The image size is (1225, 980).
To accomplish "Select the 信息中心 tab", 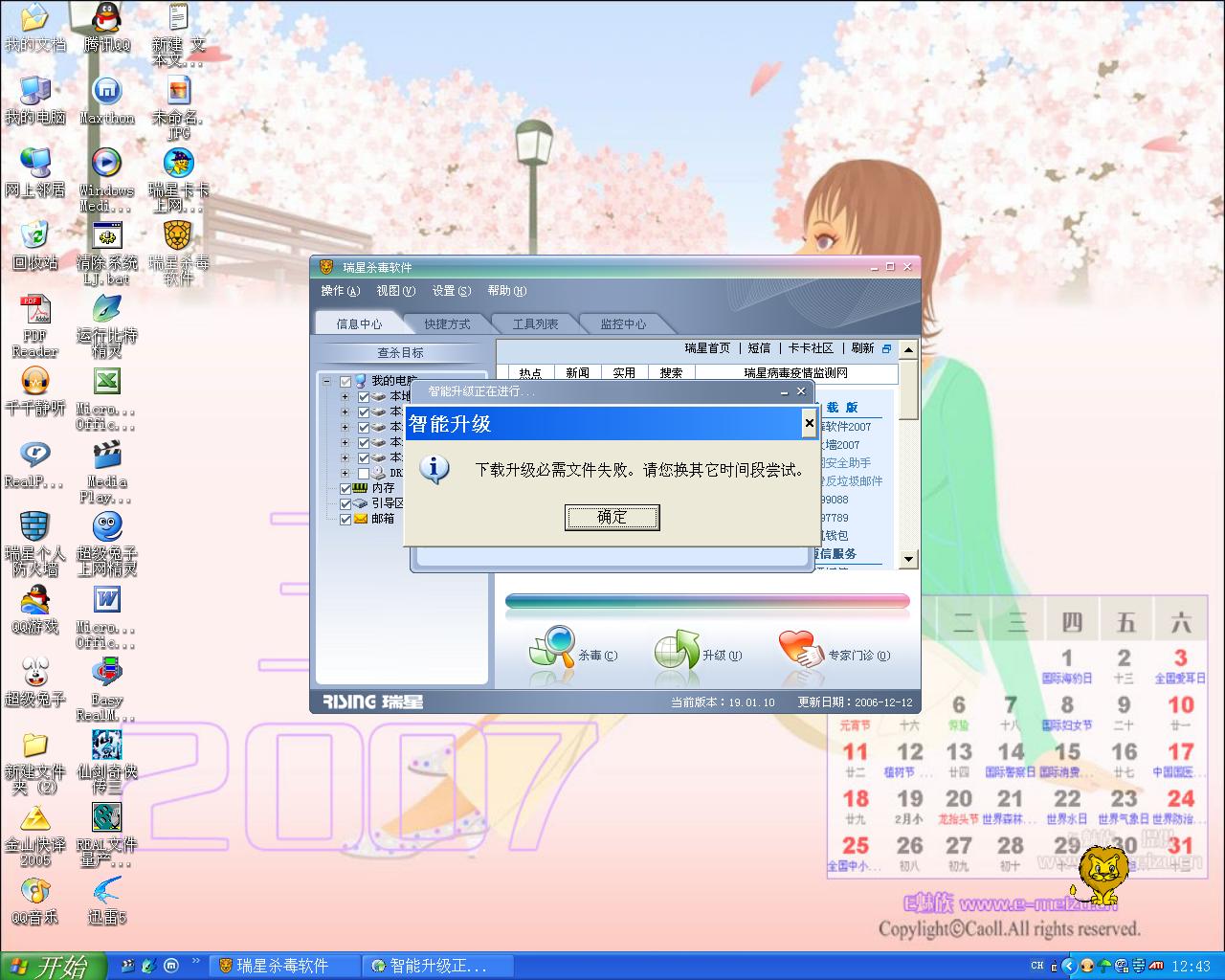I will coord(359,323).
